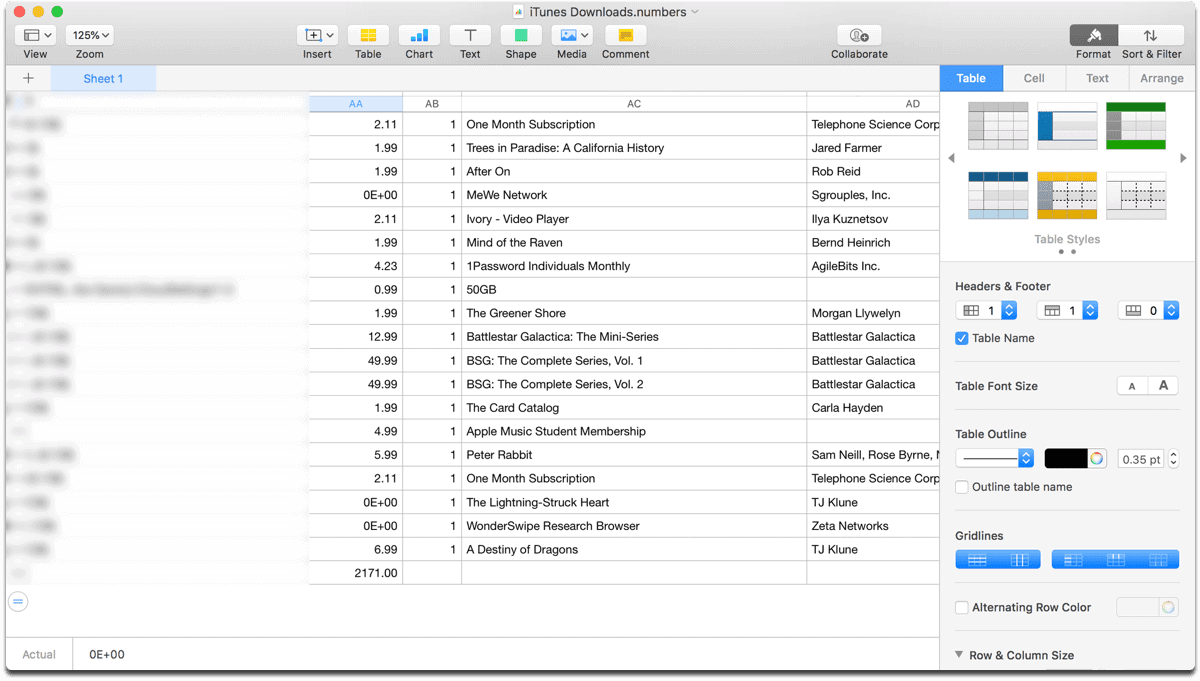The height and width of the screenshot is (681, 1200).
Task: Click the outline thickness 0.35 pt field
Action: pos(1141,459)
